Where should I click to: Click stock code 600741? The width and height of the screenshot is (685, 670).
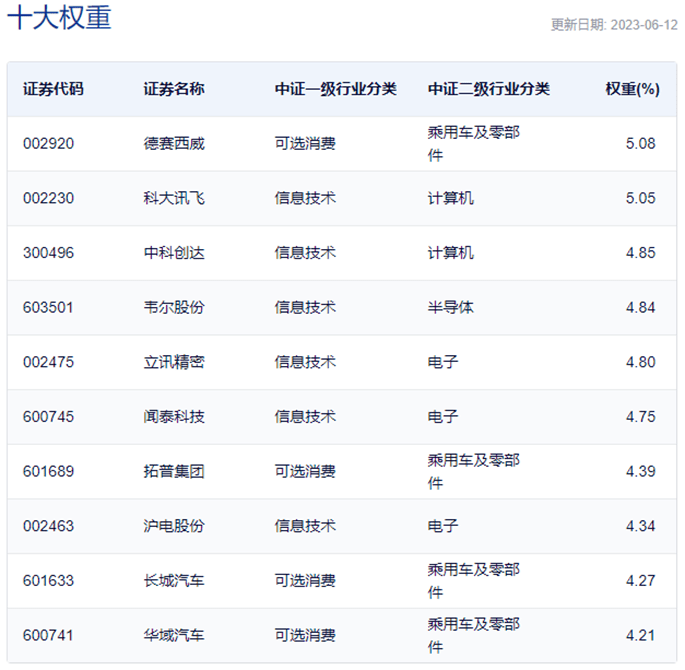click(48, 634)
